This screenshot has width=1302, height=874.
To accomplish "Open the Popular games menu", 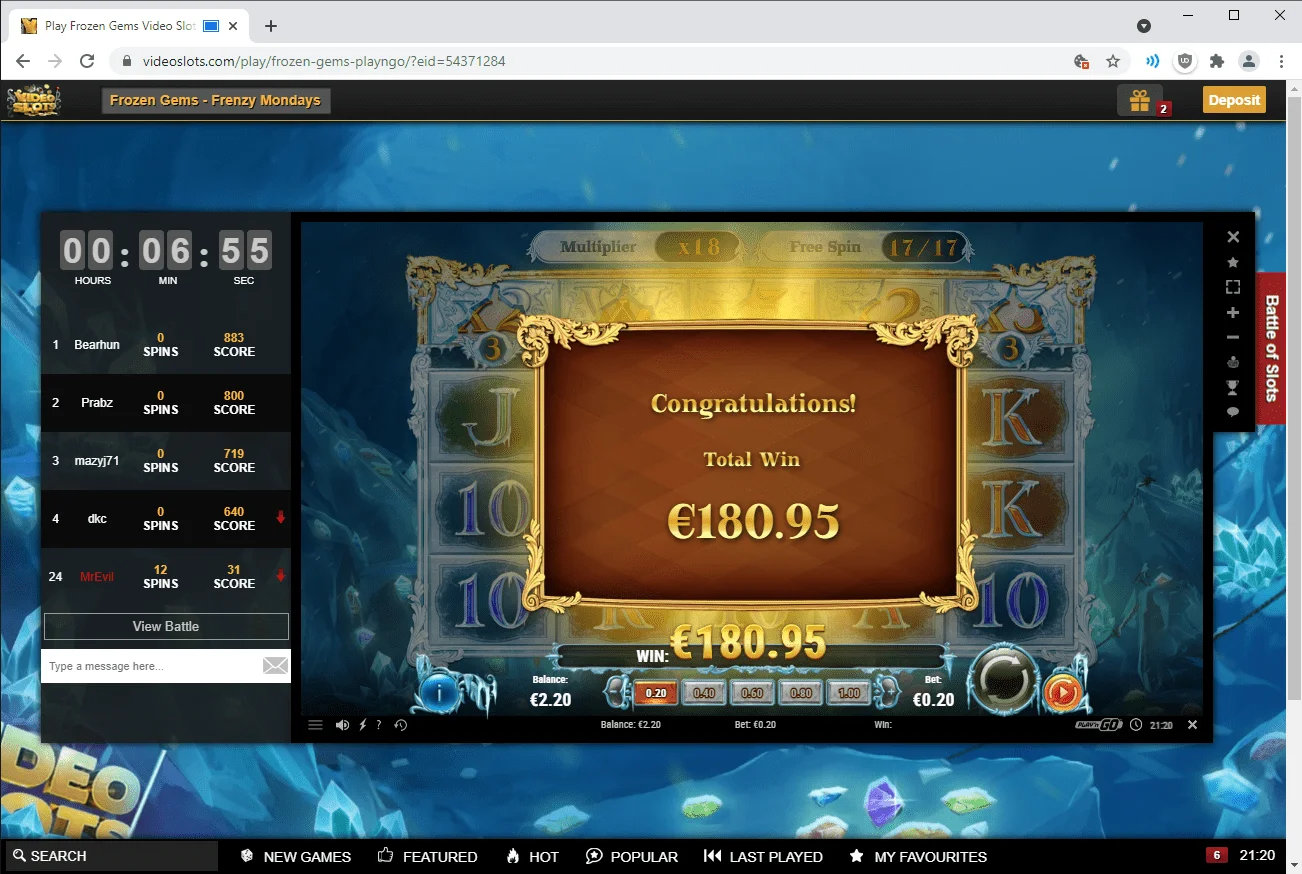I will tap(632, 856).
